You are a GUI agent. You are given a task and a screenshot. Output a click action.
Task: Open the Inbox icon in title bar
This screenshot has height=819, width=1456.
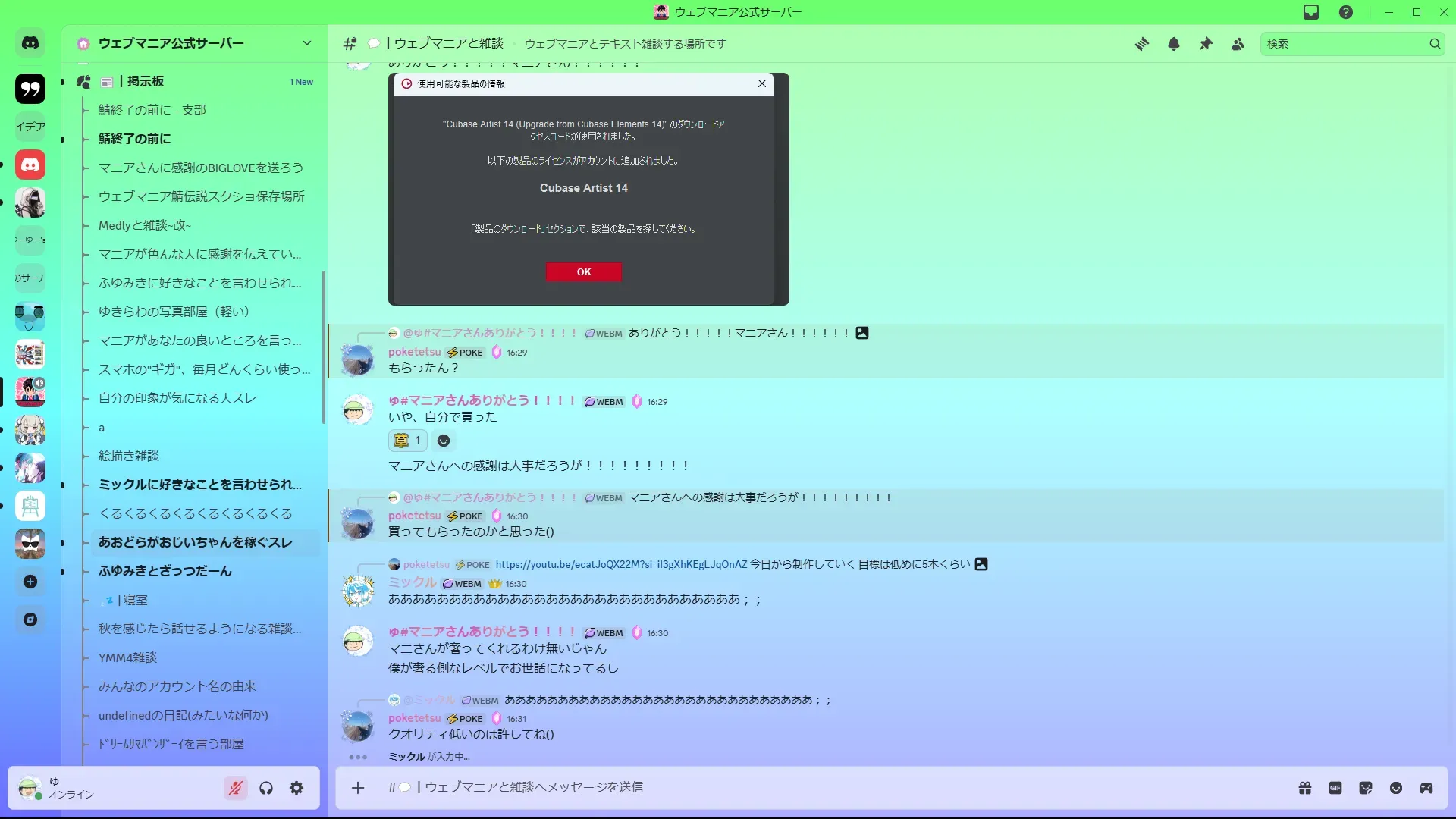pos(1311,12)
